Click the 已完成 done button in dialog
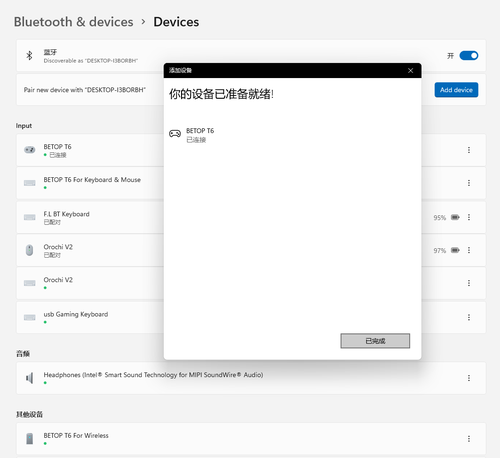The image size is (500, 458). [375, 341]
